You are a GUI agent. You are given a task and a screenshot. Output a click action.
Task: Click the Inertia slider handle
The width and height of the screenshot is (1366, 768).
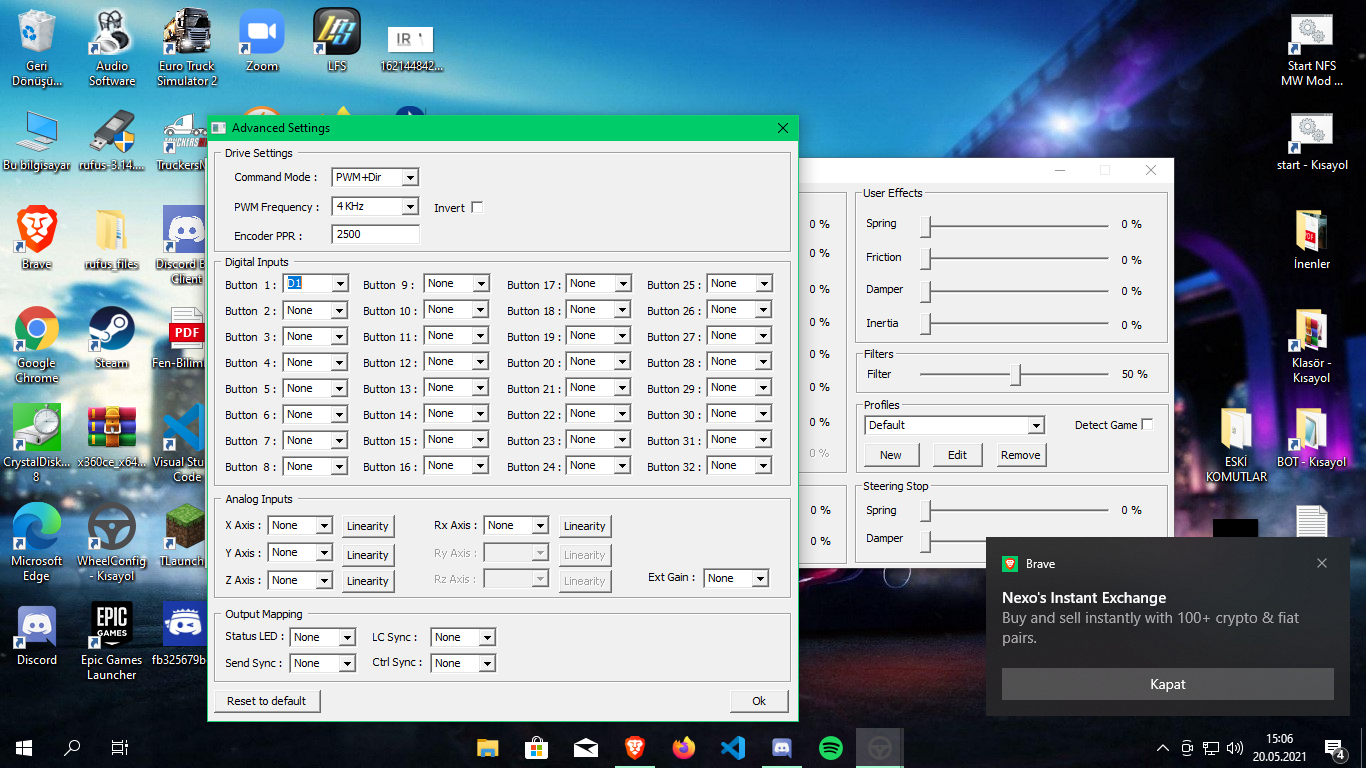tap(926, 324)
